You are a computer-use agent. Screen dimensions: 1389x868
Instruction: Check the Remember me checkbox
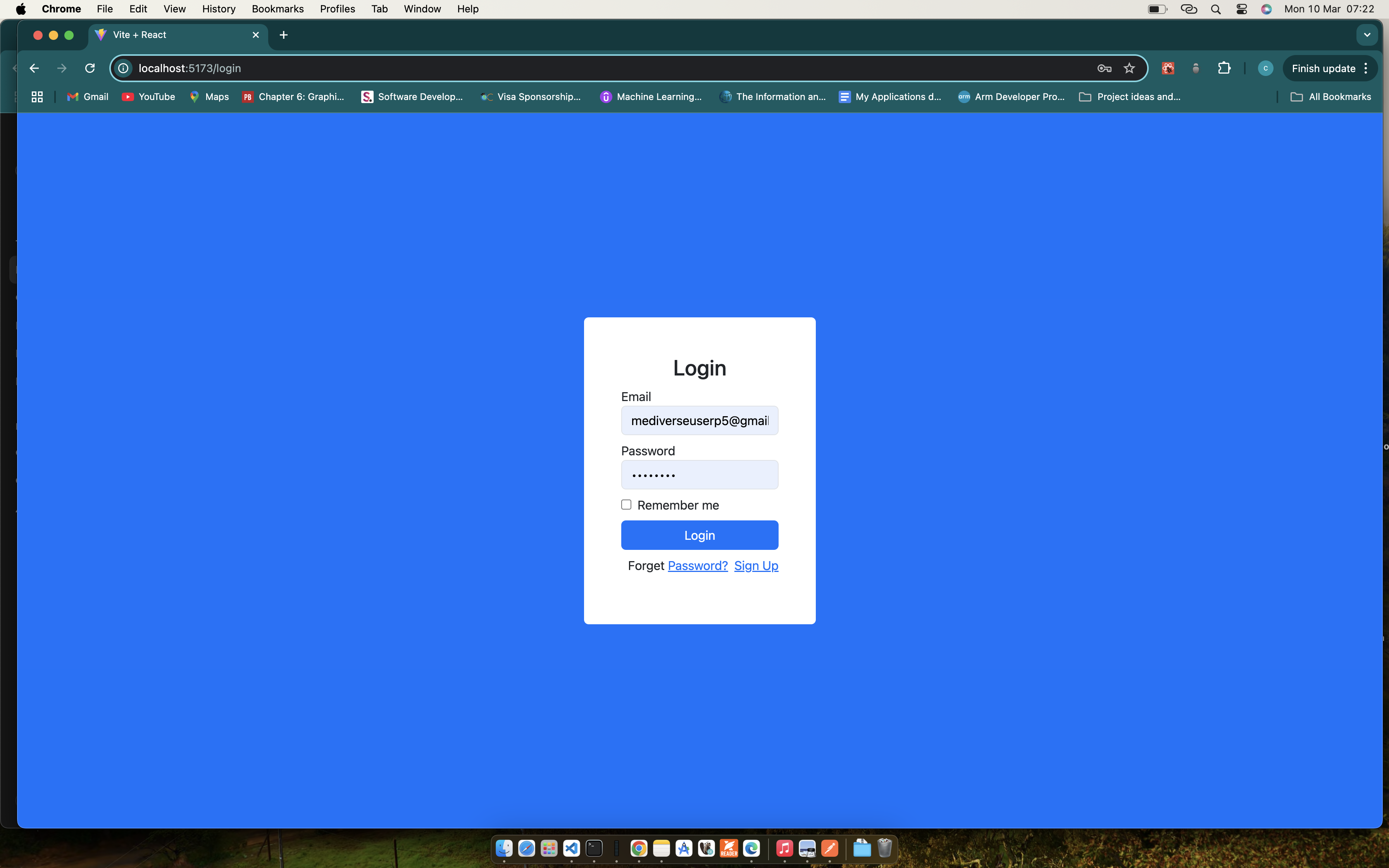point(626,505)
